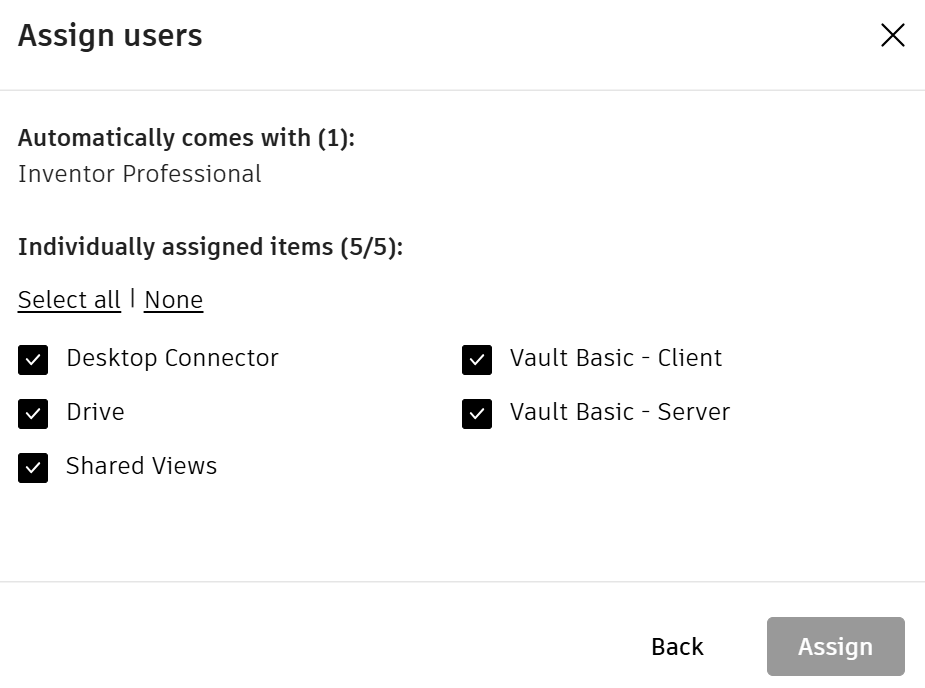This screenshot has height=688, width=925.
Task: Click the Select all link
Action: pyautogui.click(x=69, y=300)
